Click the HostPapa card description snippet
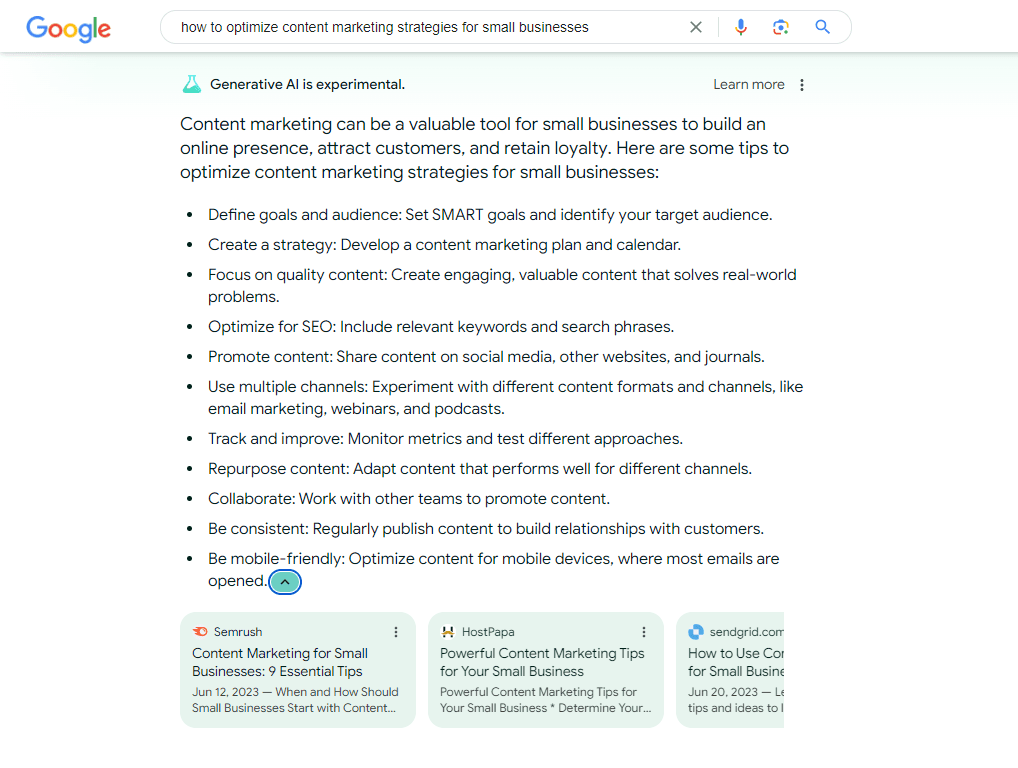The height and width of the screenshot is (768, 1018). pyautogui.click(x=545, y=700)
